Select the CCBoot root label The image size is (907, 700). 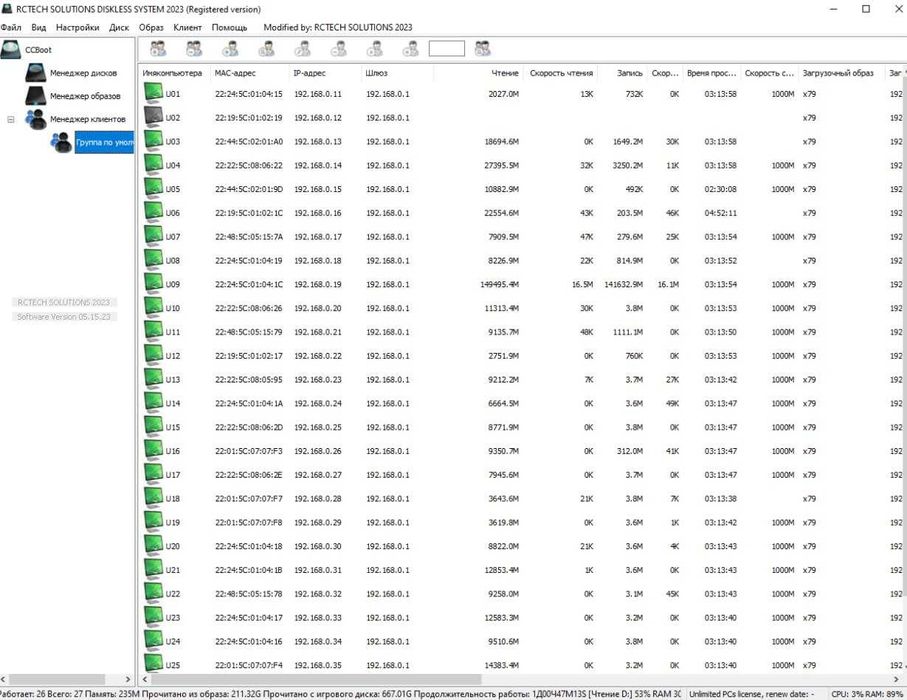[x=38, y=50]
